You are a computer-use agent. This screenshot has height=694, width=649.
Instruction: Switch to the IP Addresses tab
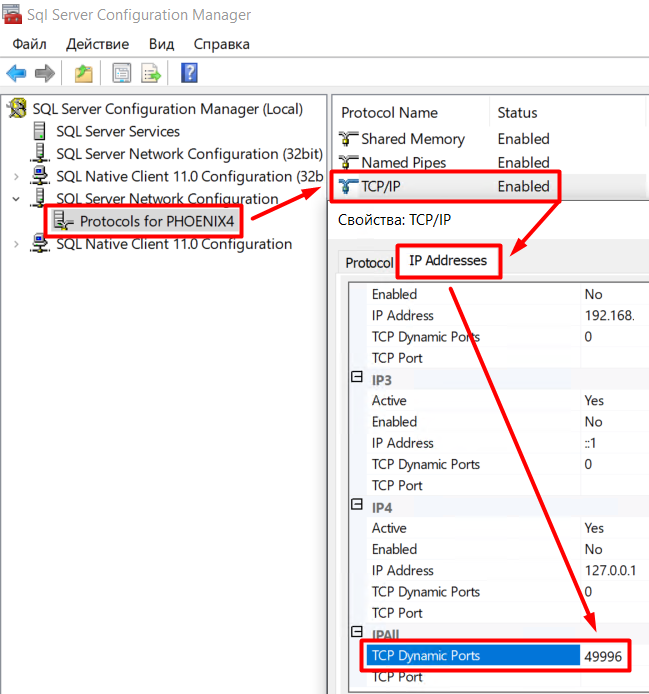tap(448, 261)
